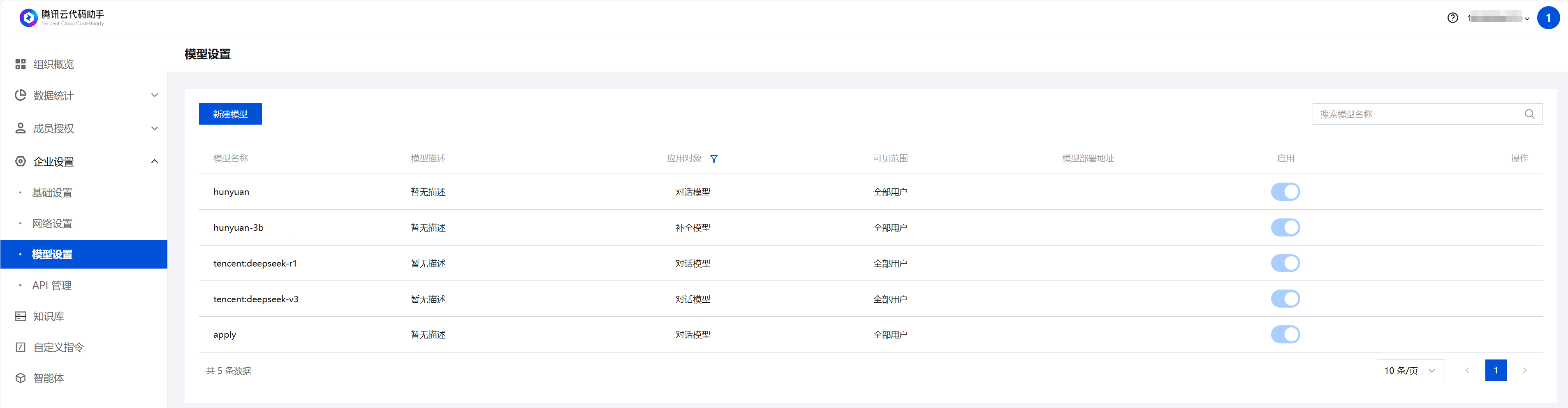Click page 1 pagination button
The width and height of the screenshot is (1568, 408).
tap(1496, 370)
